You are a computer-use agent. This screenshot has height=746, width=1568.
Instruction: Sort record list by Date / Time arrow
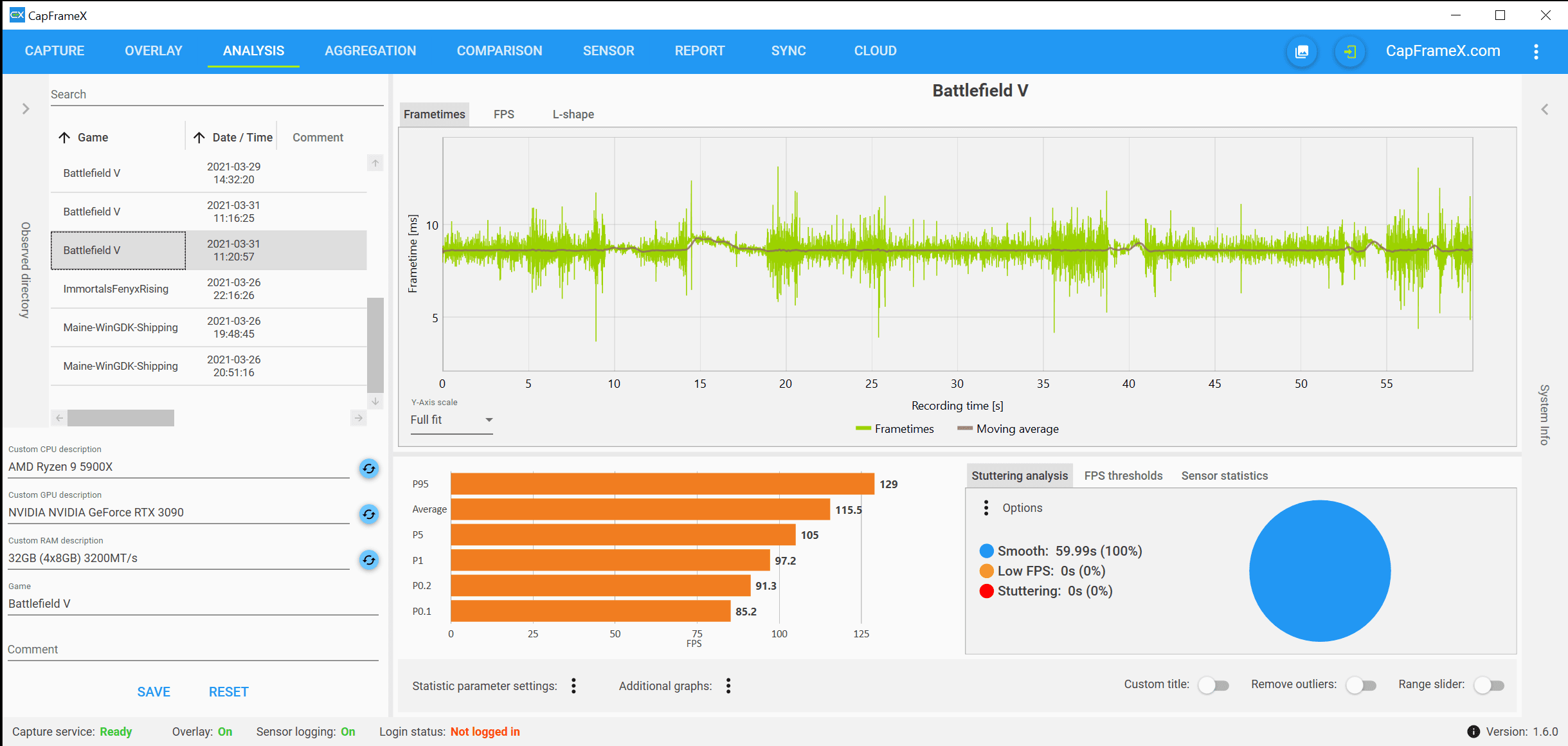pyautogui.click(x=199, y=137)
